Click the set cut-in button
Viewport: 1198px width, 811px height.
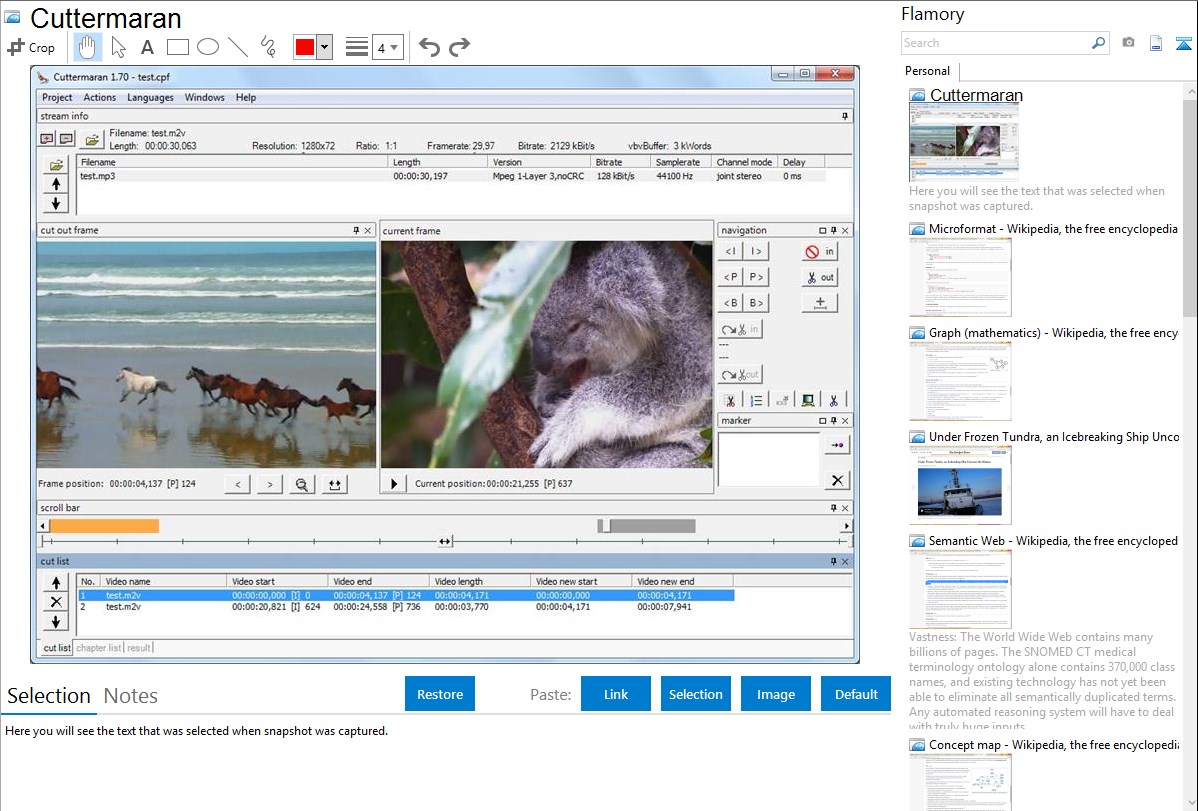(x=820, y=251)
